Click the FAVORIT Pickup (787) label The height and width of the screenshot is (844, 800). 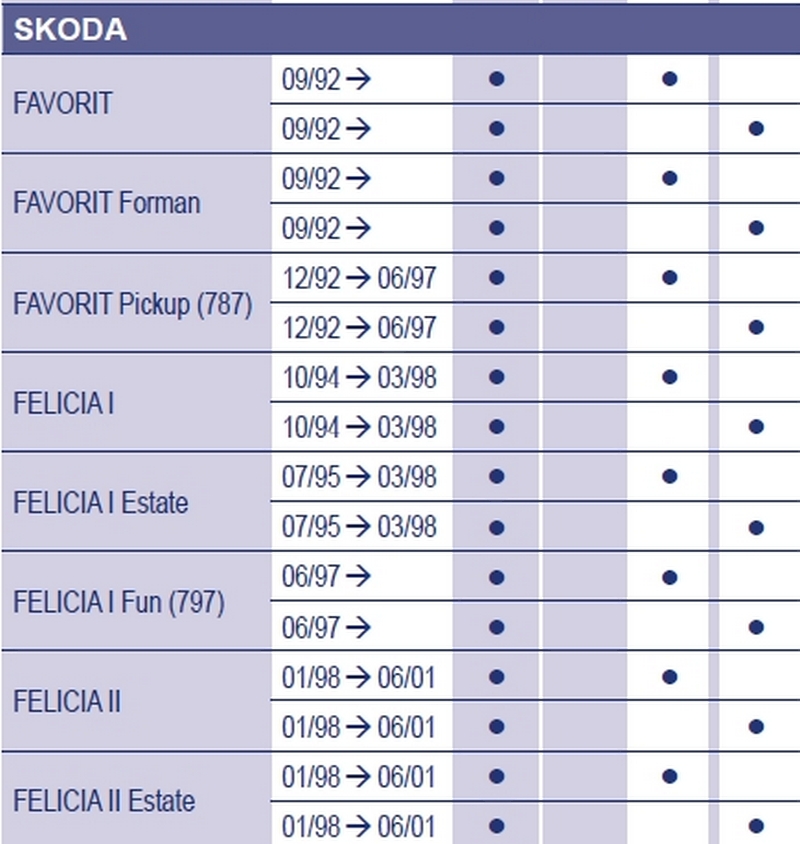pos(132,303)
